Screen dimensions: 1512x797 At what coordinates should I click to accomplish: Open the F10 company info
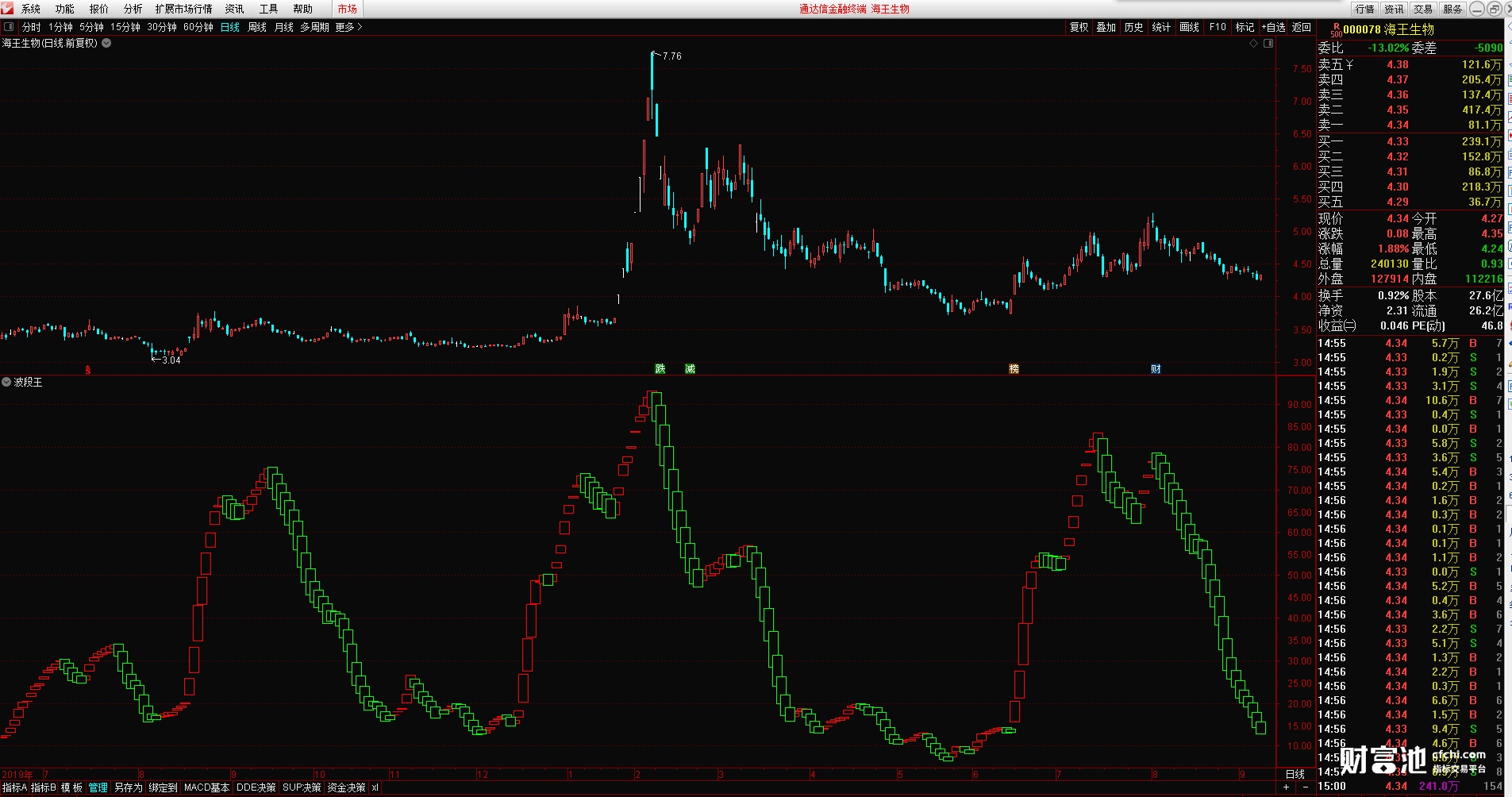point(1218,27)
